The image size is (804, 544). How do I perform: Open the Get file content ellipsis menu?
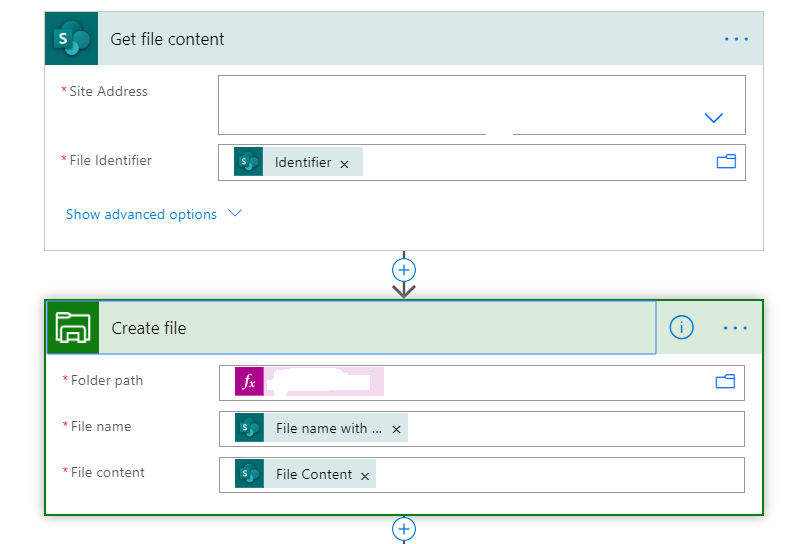tap(736, 39)
